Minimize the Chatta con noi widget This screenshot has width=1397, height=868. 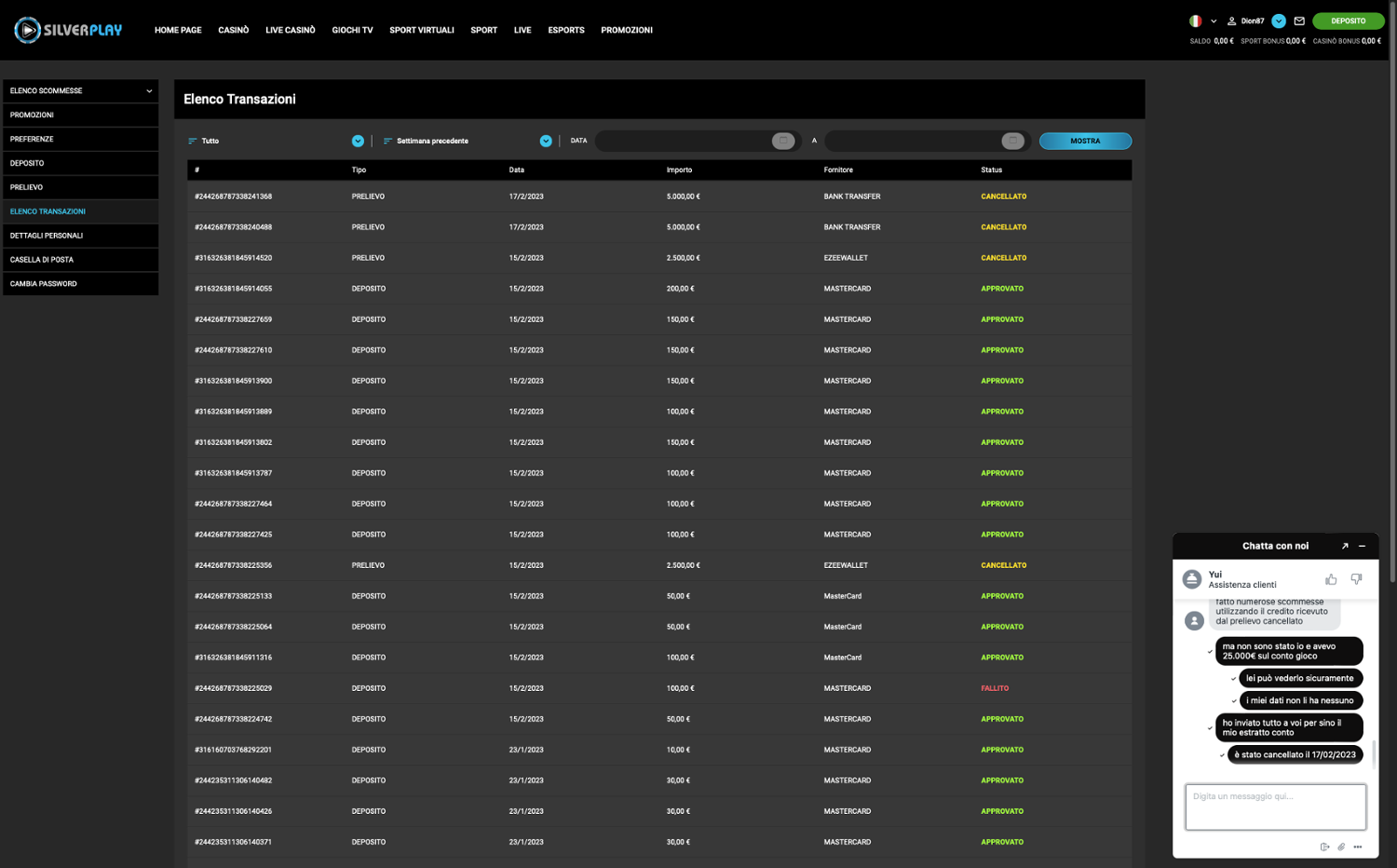pos(1362,546)
